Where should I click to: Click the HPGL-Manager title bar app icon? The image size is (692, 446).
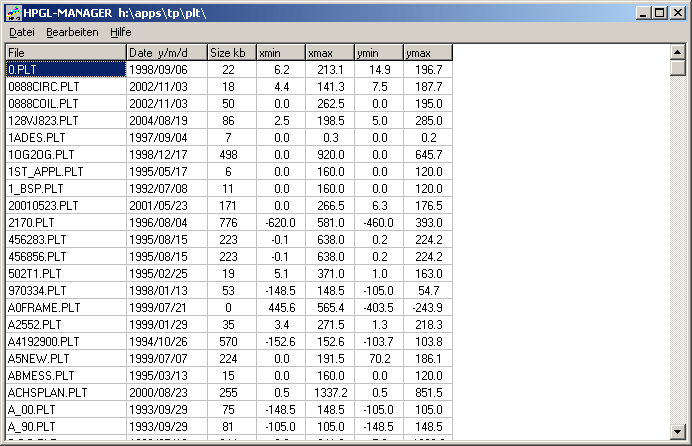coord(11,12)
